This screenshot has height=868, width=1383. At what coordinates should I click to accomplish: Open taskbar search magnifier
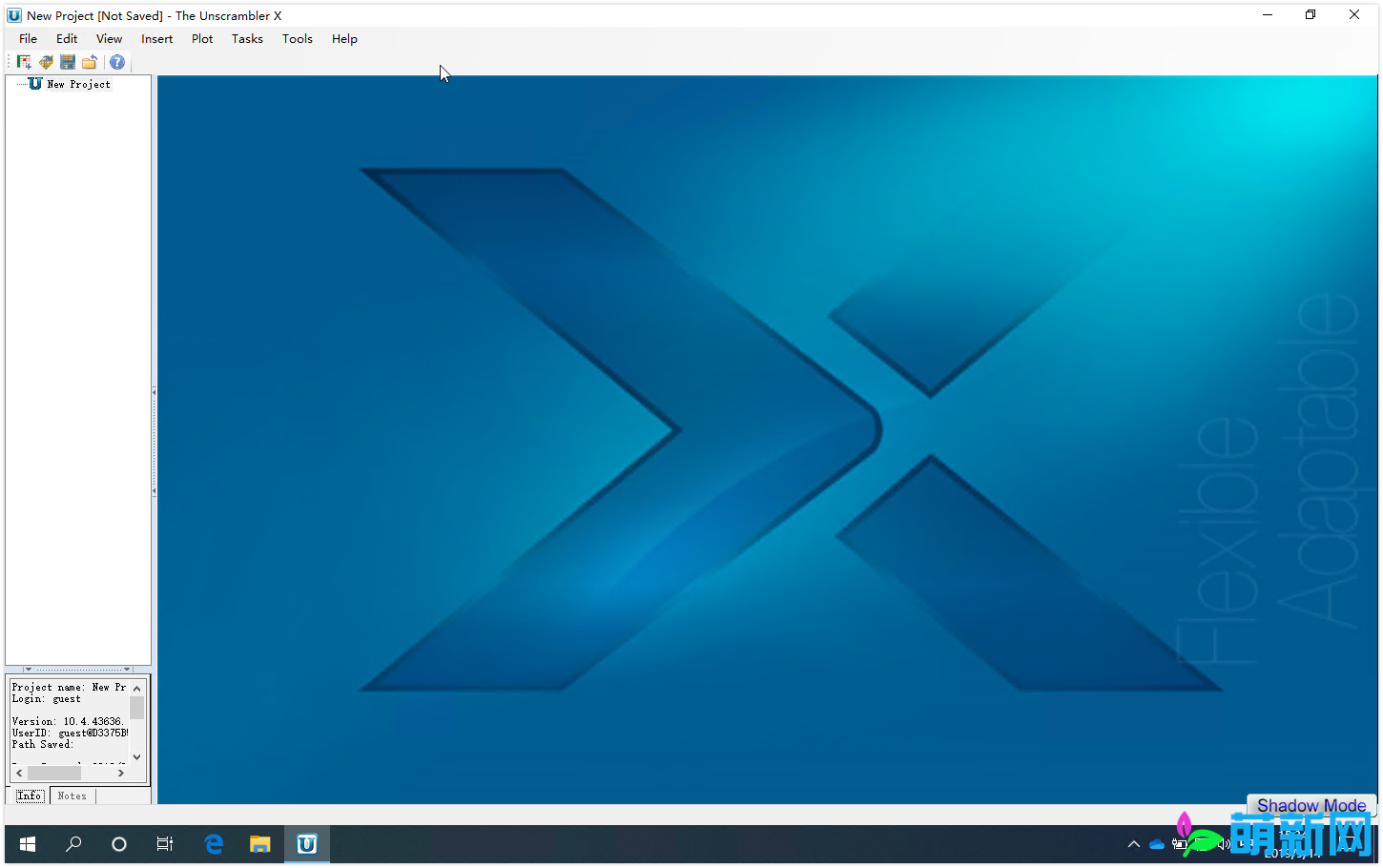tap(73, 844)
